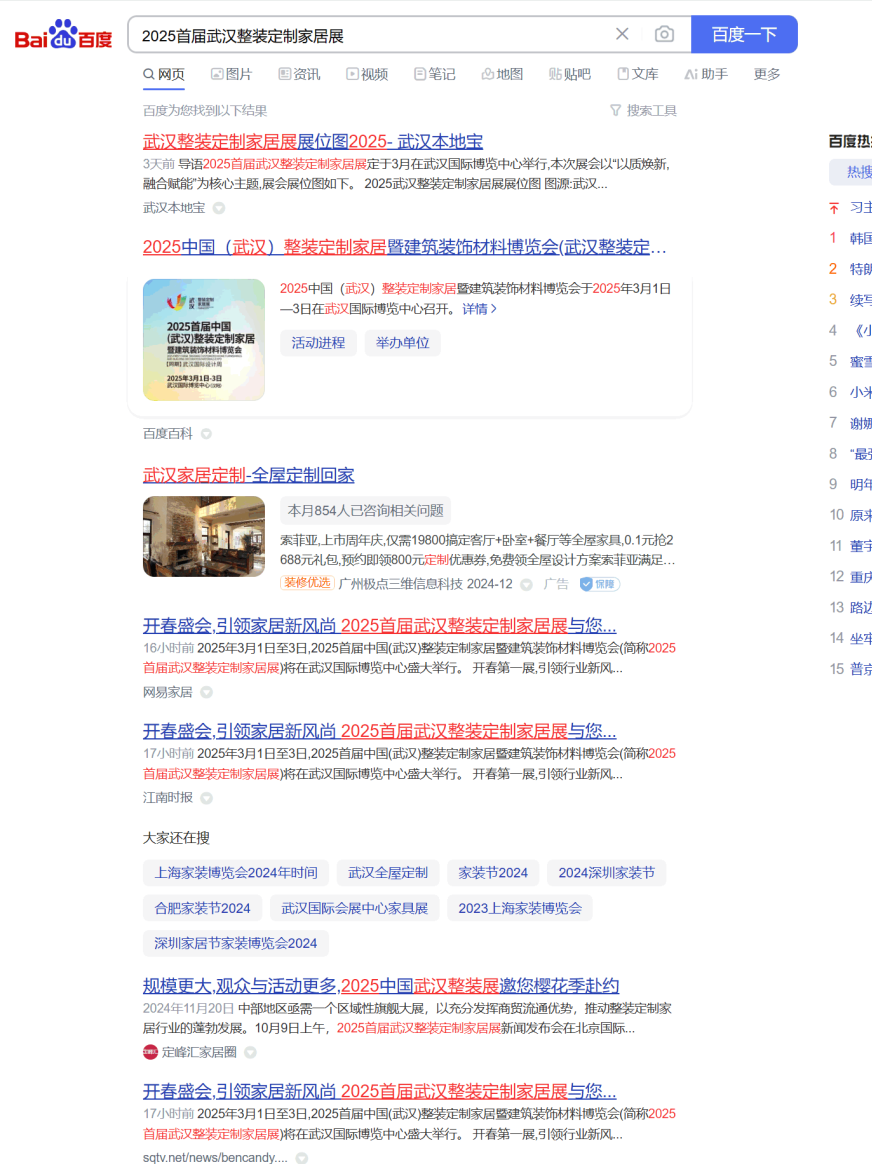Select the 网页 tab
The image size is (872, 1164).
tap(164, 74)
